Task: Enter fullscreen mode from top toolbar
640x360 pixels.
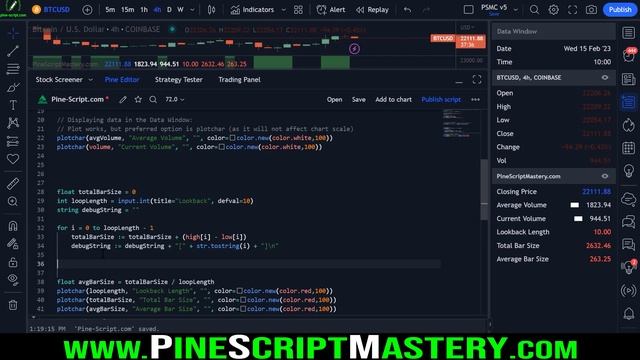Action: (x=572, y=10)
